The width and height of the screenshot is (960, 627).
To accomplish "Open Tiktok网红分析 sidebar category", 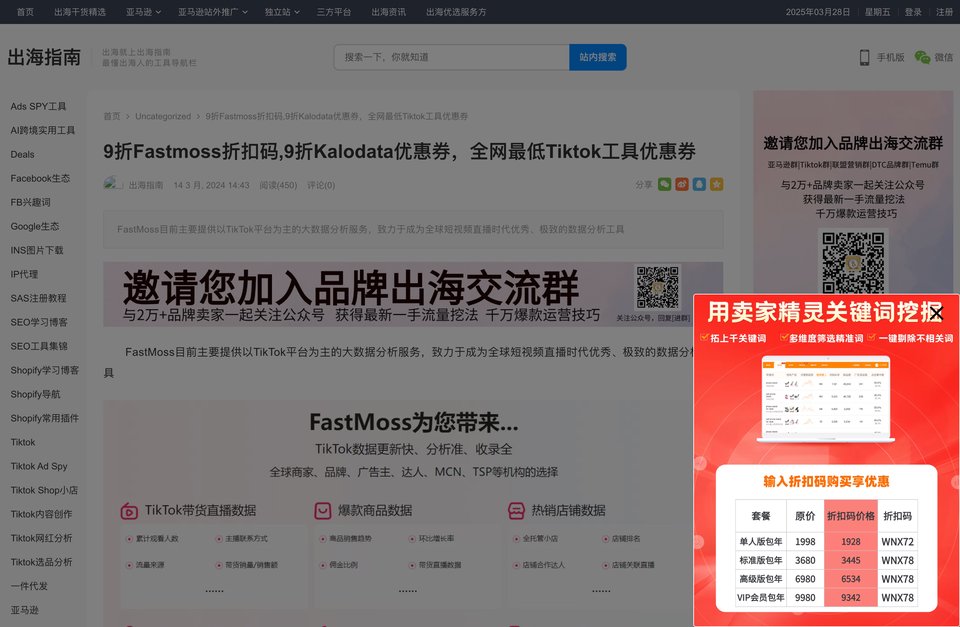I will (41, 538).
